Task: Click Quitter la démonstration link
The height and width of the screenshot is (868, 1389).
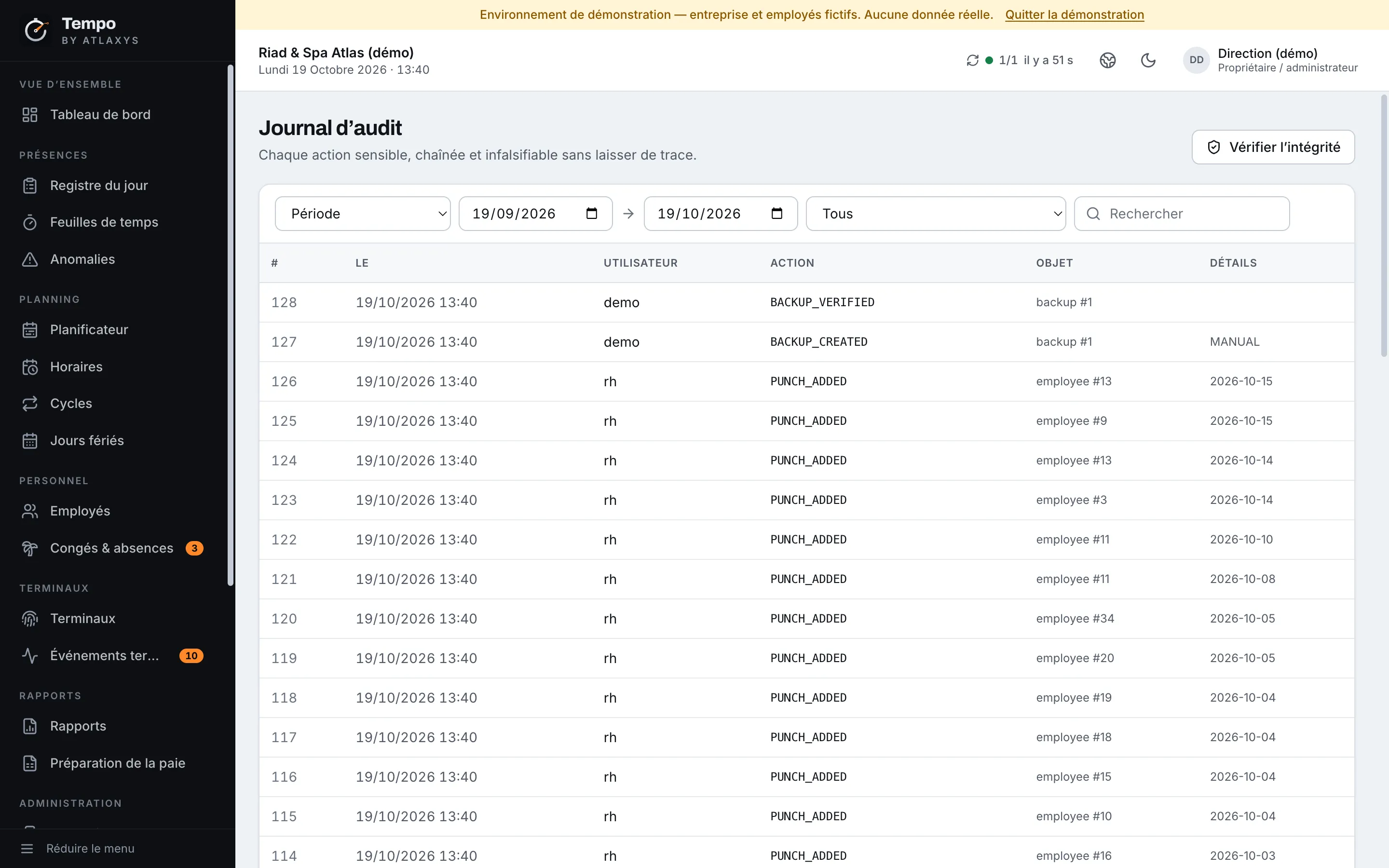Action: [x=1075, y=15]
